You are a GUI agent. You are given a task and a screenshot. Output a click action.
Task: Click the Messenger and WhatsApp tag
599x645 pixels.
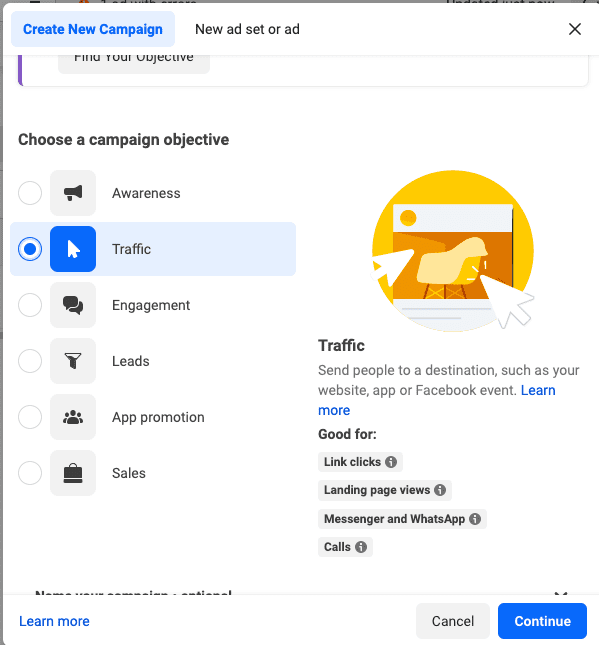(402, 519)
